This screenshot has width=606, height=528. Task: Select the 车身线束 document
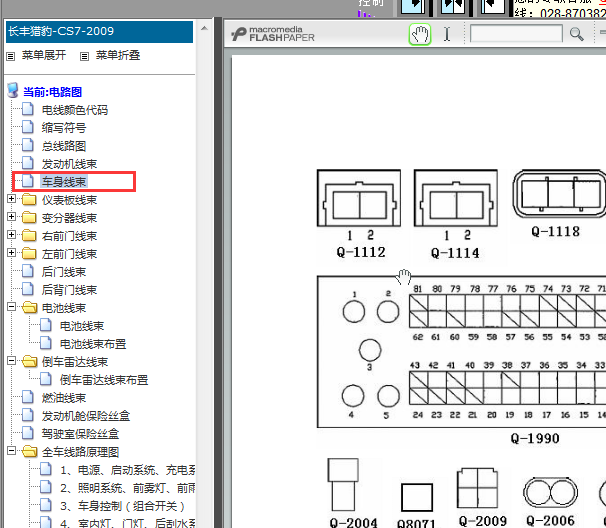point(64,182)
